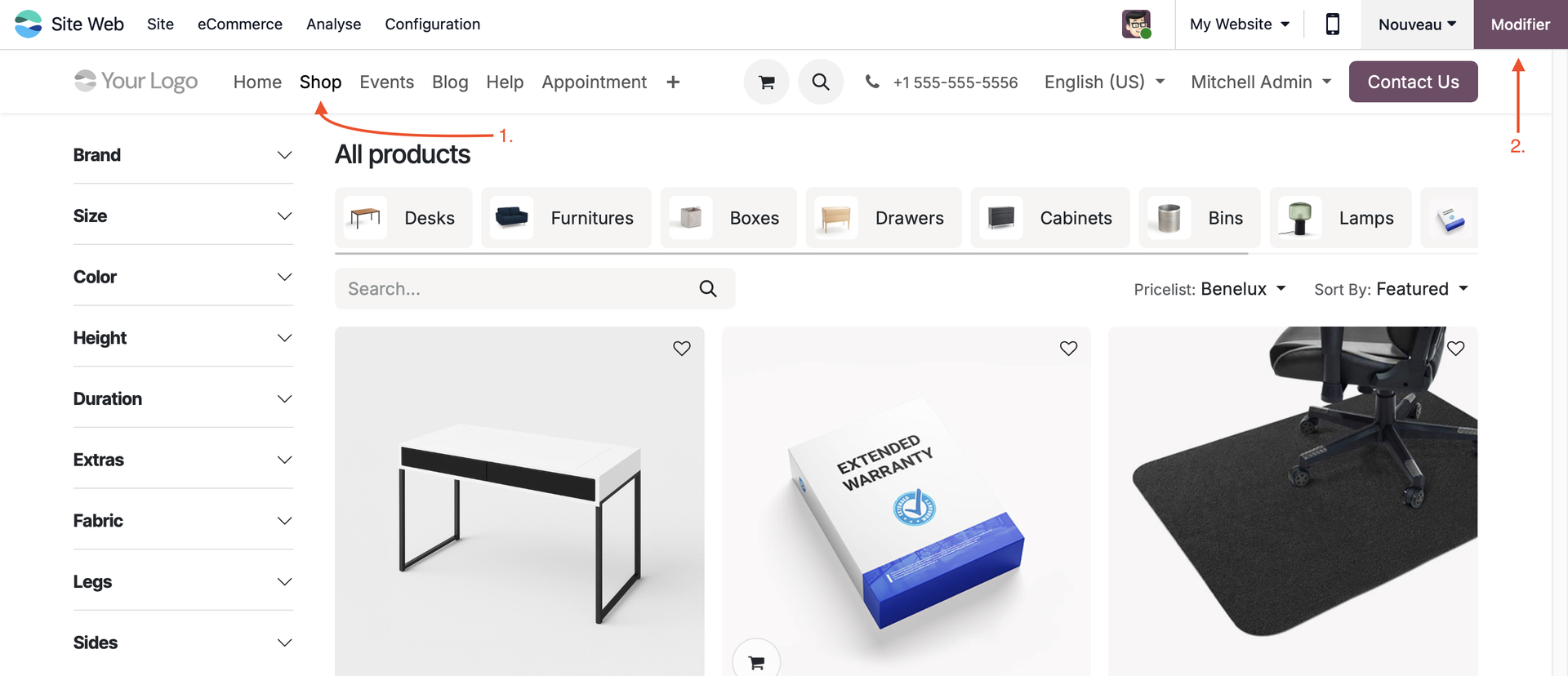1568x676 pixels.
Task: Open the shopping cart icon in header
Action: click(766, 82)
